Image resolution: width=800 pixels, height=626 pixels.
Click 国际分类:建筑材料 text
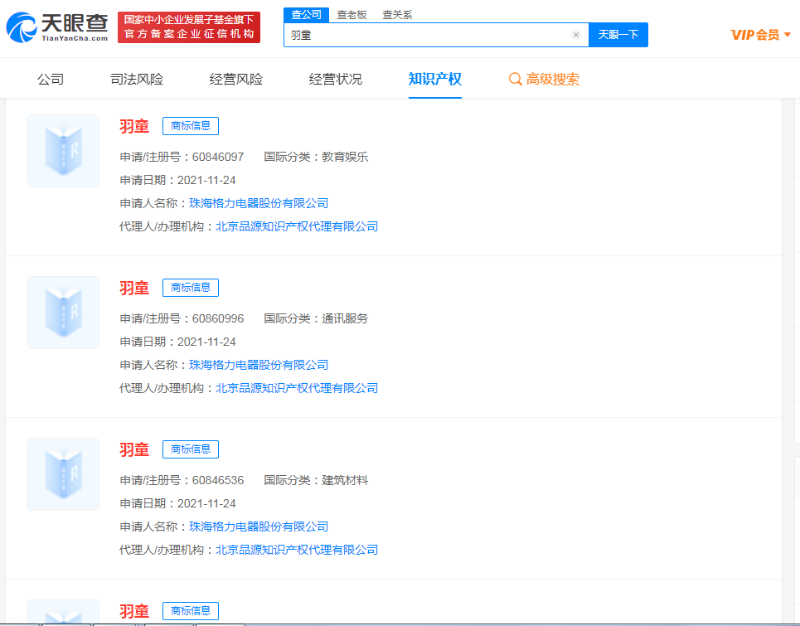[x=316, y=480]
